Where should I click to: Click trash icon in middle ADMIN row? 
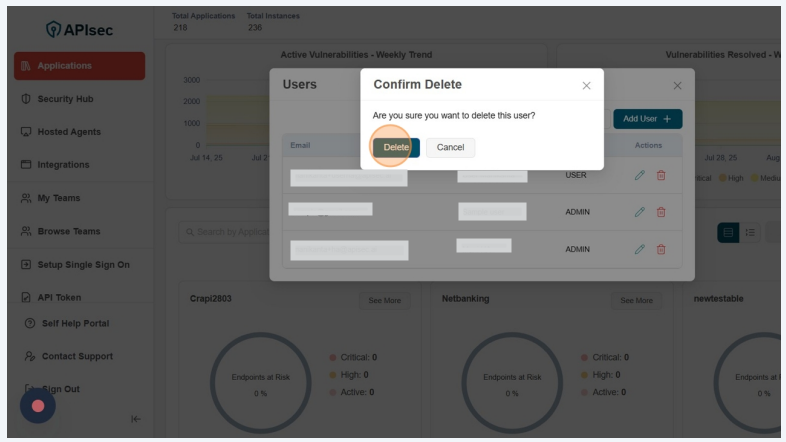click(x=661, y=212)
